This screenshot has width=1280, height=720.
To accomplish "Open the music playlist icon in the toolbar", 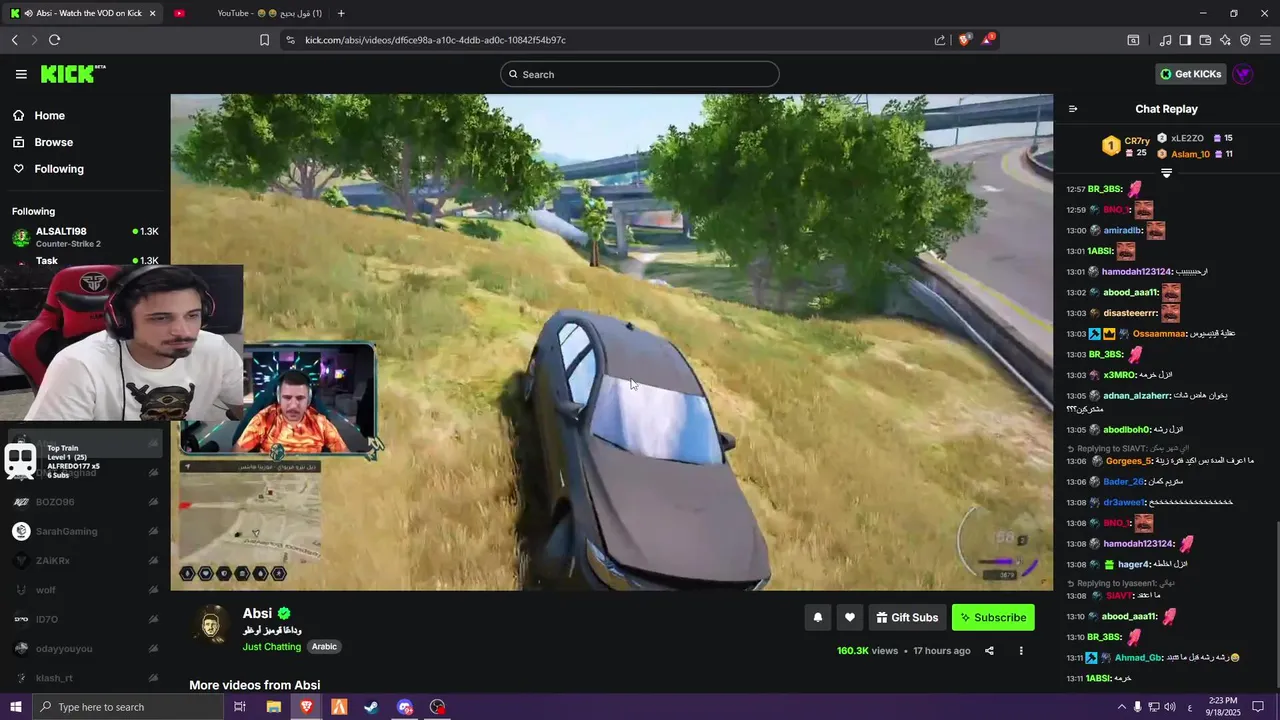I will pyautogui.click(x=1165, y=40).
